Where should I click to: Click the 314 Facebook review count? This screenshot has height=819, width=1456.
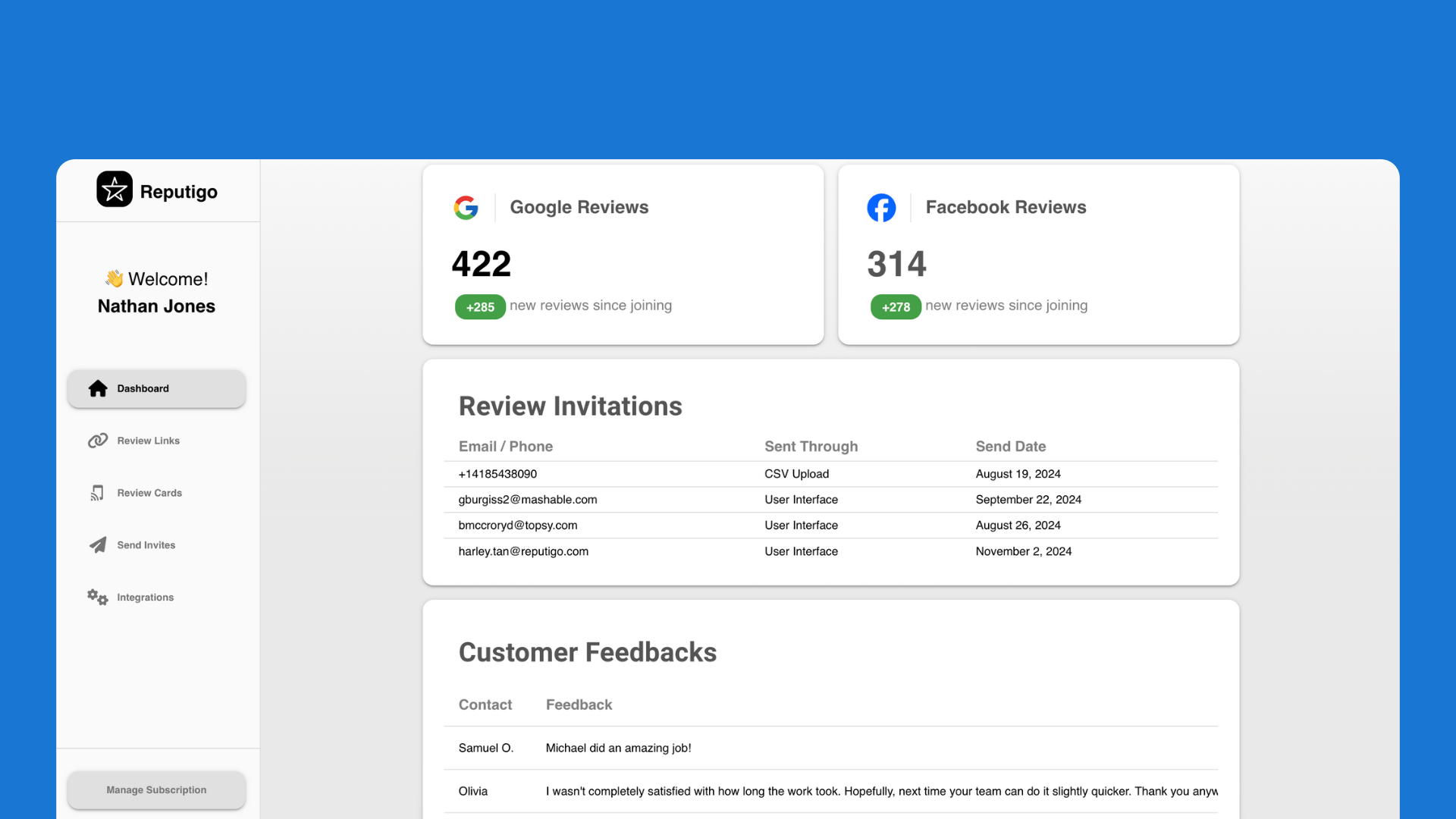897,264
